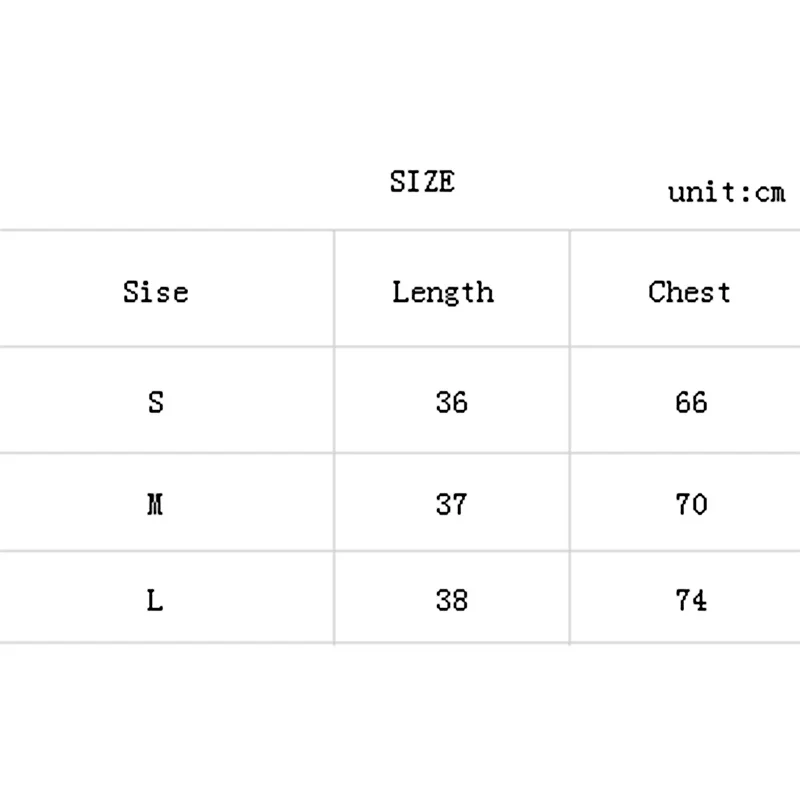Click the digit 4 in Chest value 74
800x800 pixels.
(x=699, y=600)
